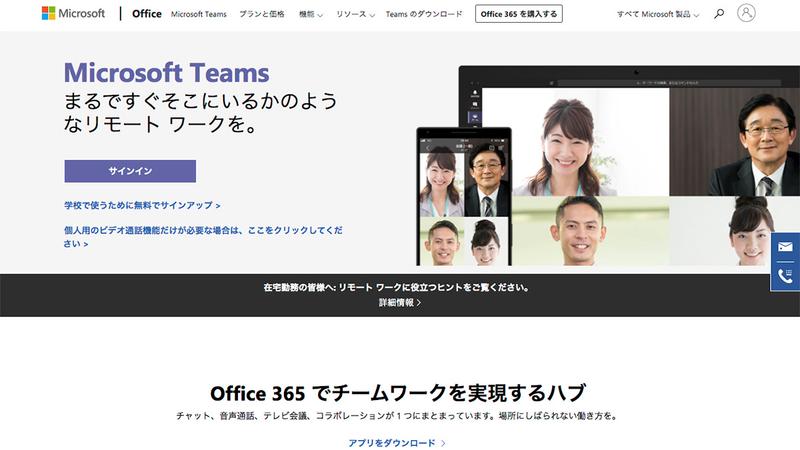Click the Microsoft Teams heading text
800x450 pixels.
click(166, 72)
